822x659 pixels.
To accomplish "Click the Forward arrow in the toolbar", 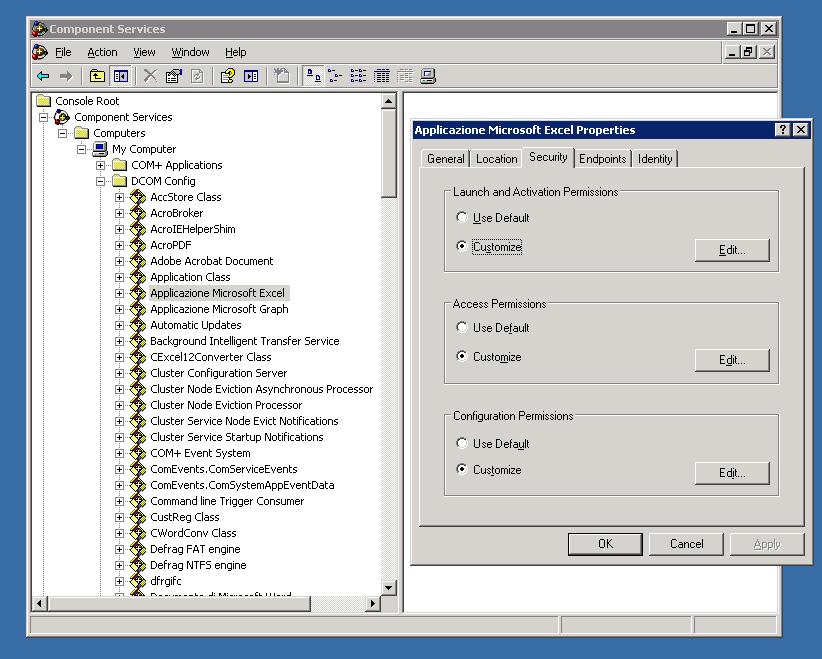I will pyautogui.click(x=66, y=77).
